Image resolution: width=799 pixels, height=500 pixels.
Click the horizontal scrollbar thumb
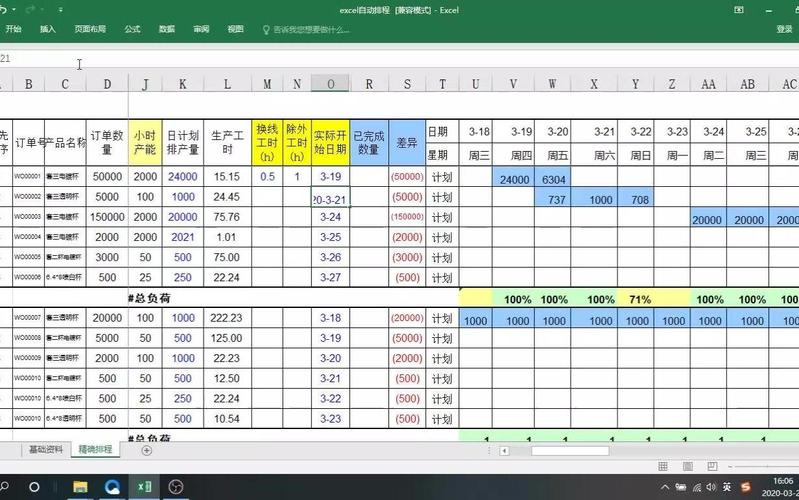point(570,451)
